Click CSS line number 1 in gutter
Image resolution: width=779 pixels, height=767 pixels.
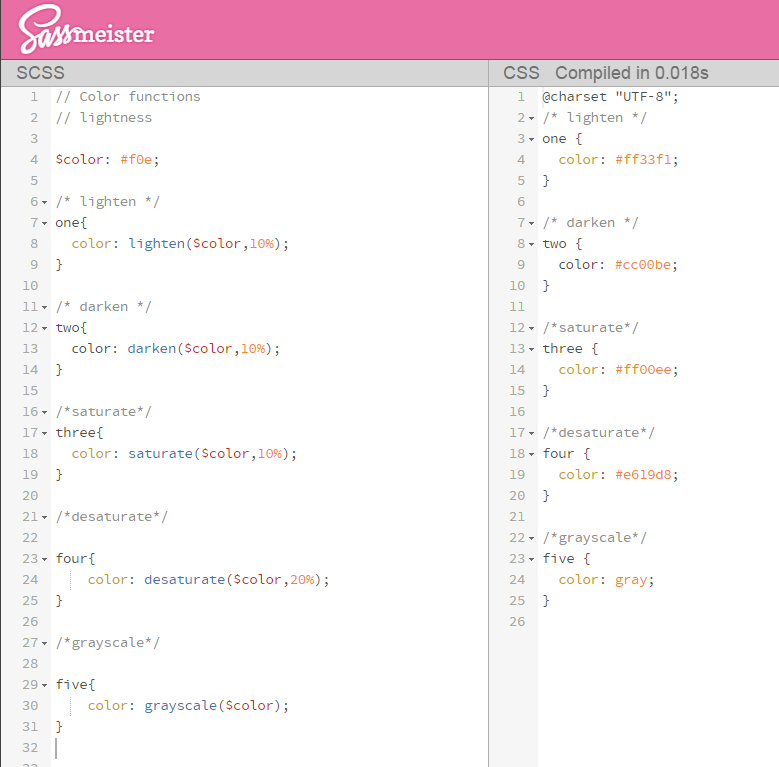(521, 96)
